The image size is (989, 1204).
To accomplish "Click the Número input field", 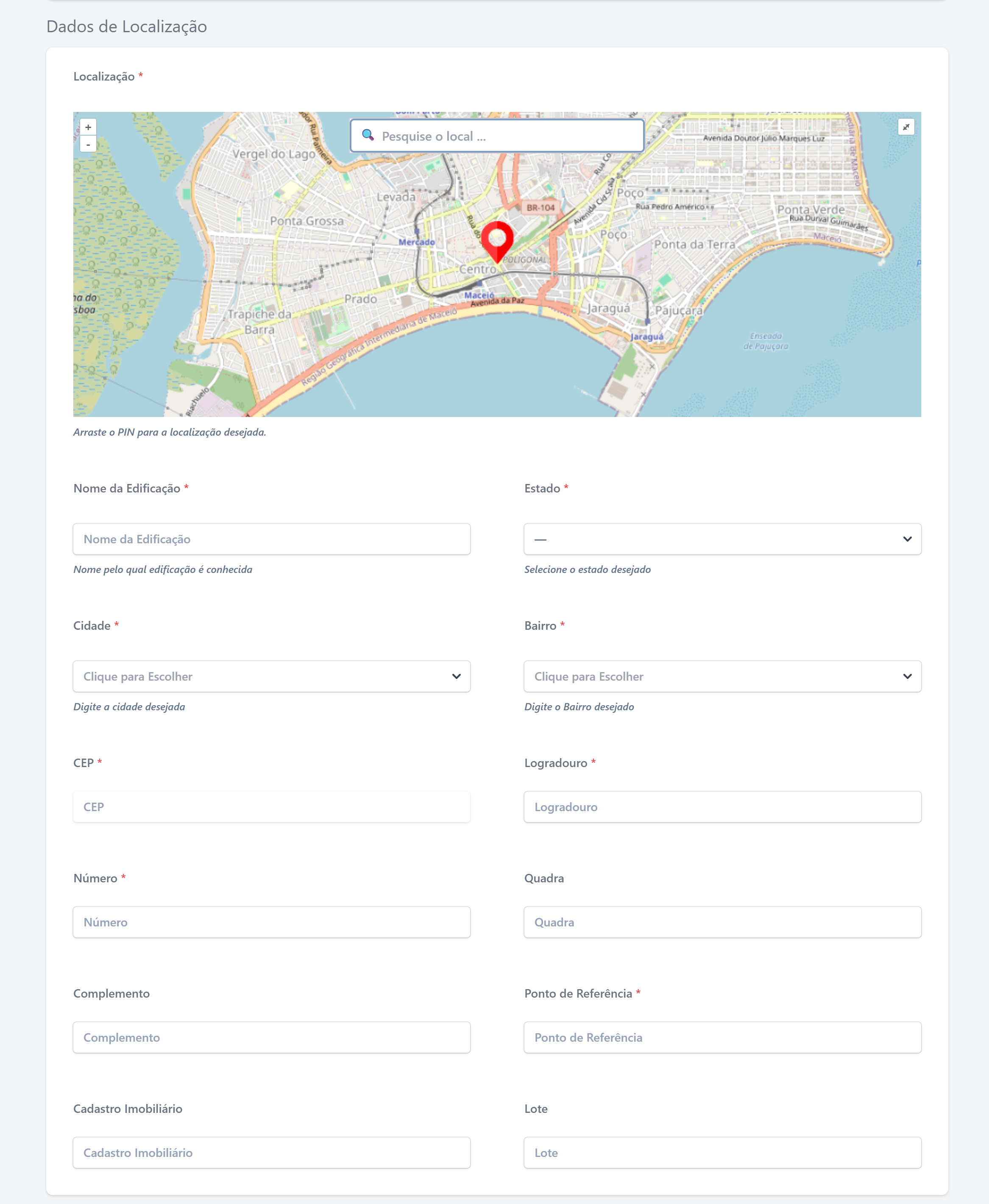I will pyautogui.click(x=271, y=921).
